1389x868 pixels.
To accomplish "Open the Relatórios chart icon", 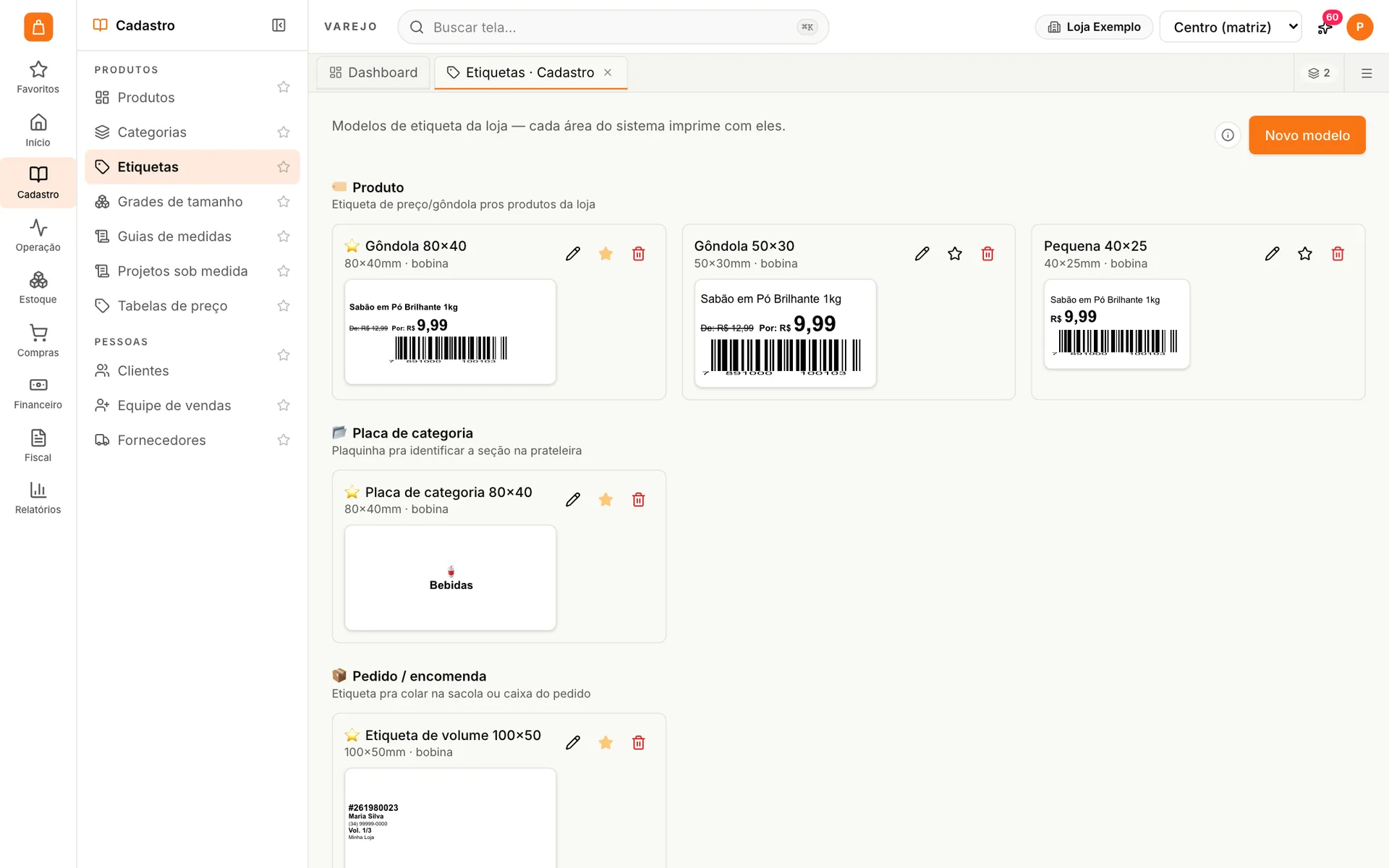I will coord(38,498).
